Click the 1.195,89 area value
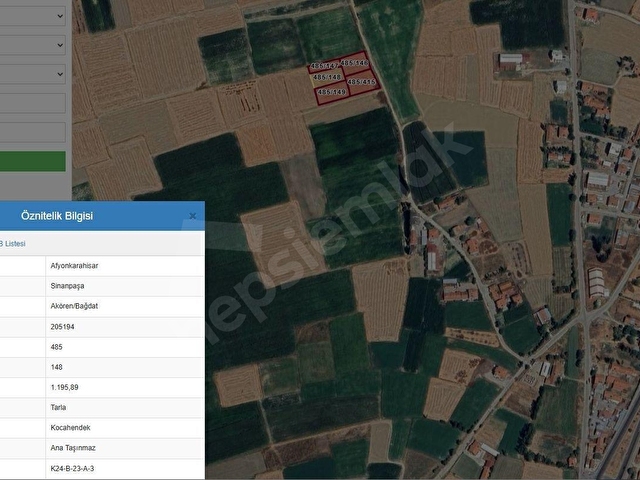 click(x=64, y=387)
